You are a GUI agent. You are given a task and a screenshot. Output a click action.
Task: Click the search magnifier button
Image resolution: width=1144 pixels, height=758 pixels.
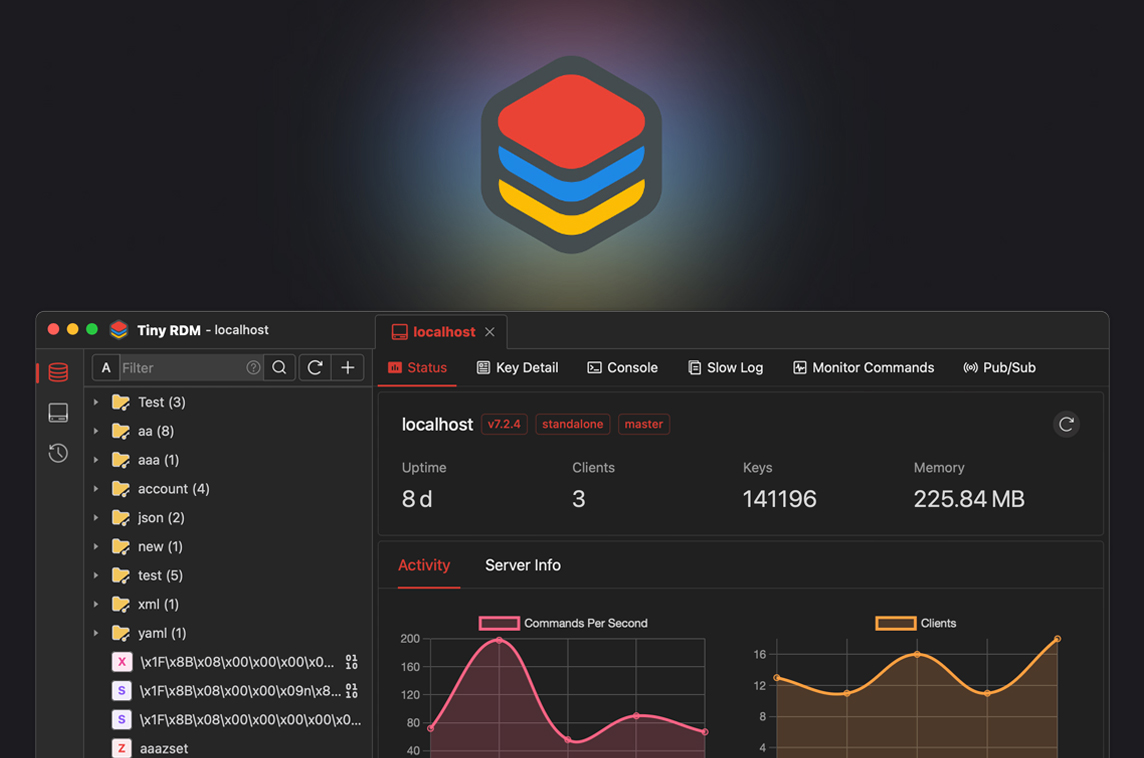(x=279, y=368)
